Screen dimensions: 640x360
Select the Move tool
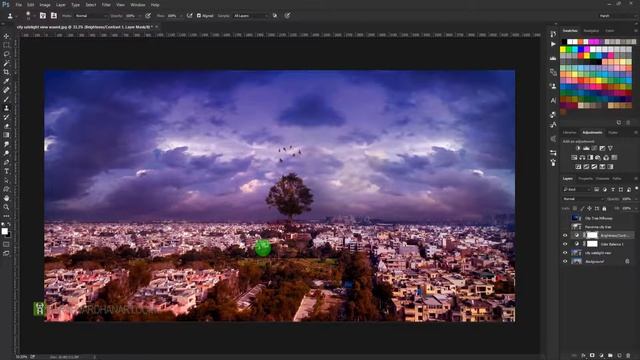(x=6, y=36)
